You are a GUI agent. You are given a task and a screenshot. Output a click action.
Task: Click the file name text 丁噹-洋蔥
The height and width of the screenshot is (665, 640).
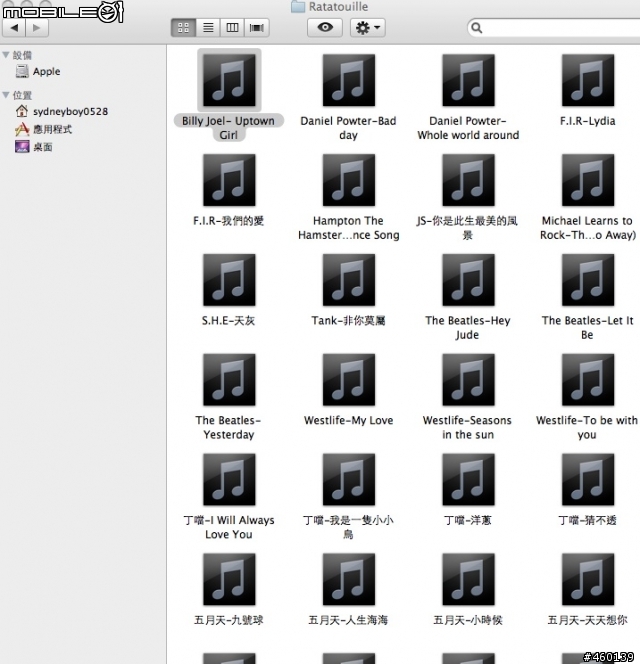point(468,520)
